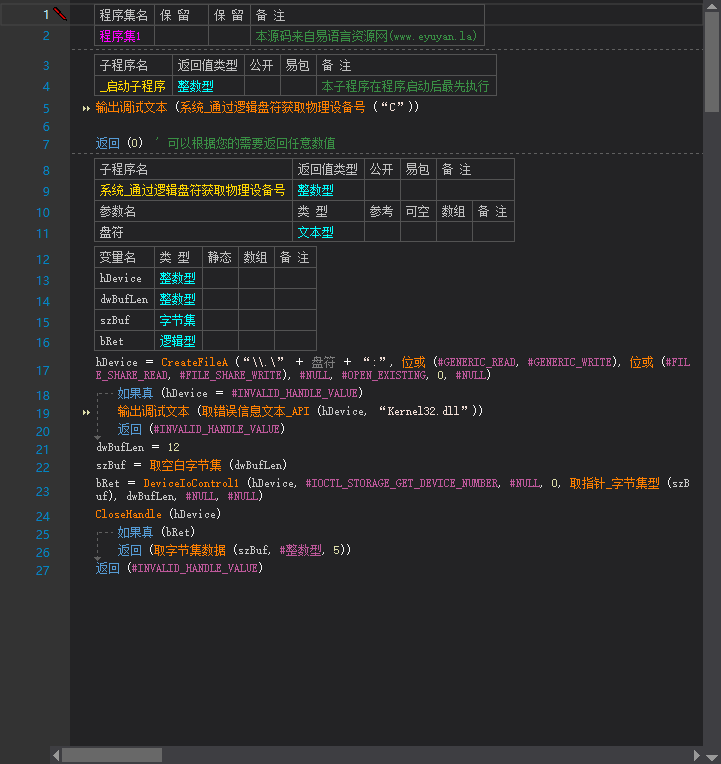Screen dimensions: 721x764
Task: Click CloseHandle (hDevice) statement
Action: 158,514
